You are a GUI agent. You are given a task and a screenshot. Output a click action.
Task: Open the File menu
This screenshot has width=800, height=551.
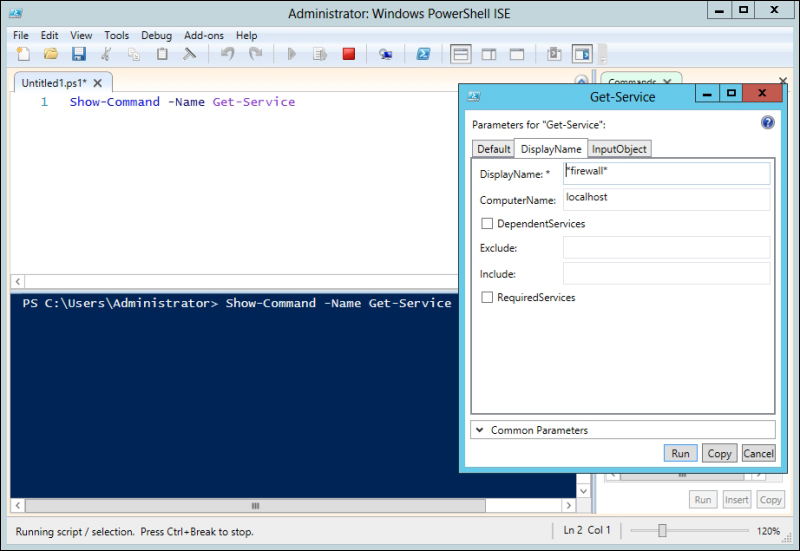click(x=21, y=35)
